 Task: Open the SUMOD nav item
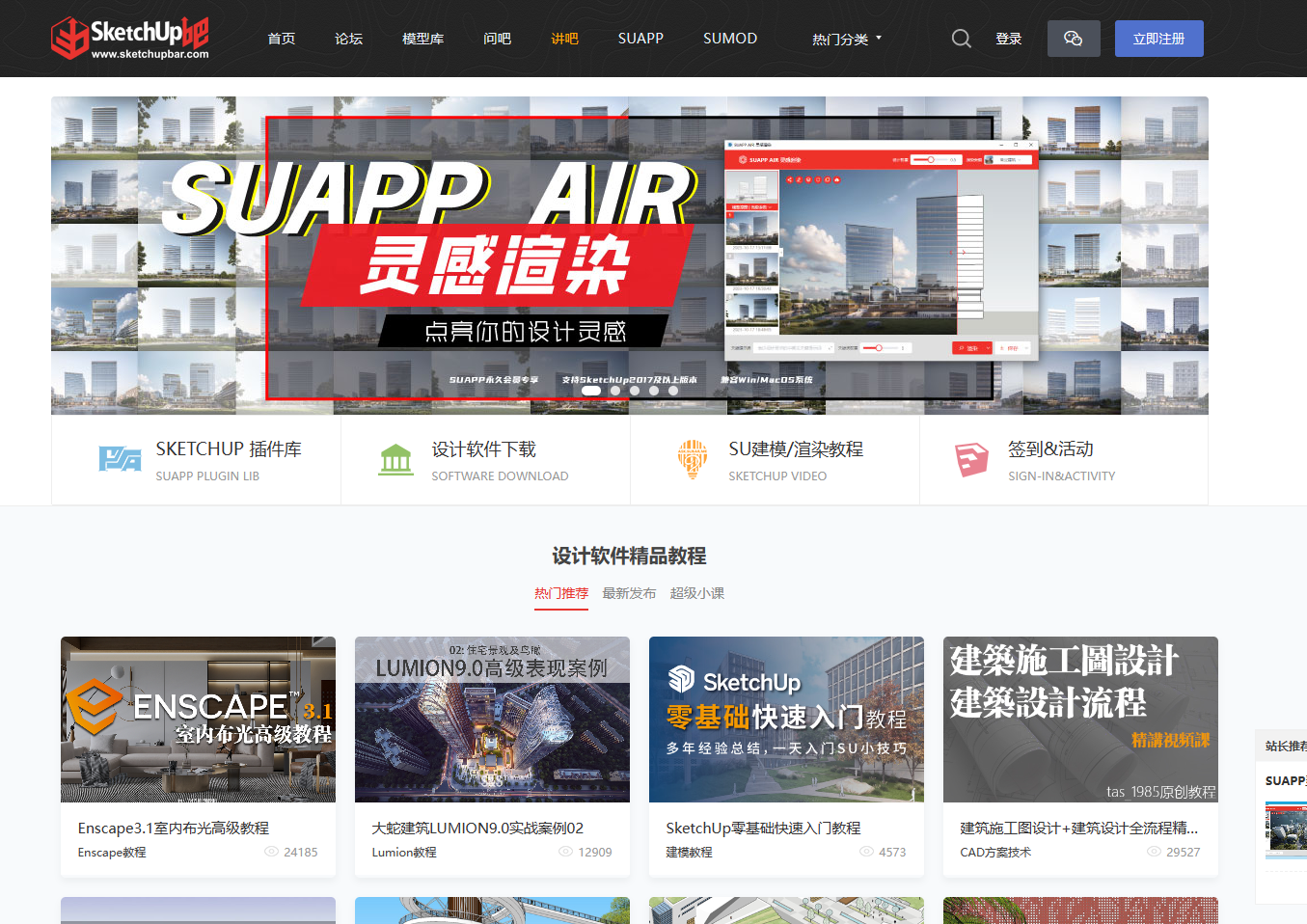click(x=730, y=39)
